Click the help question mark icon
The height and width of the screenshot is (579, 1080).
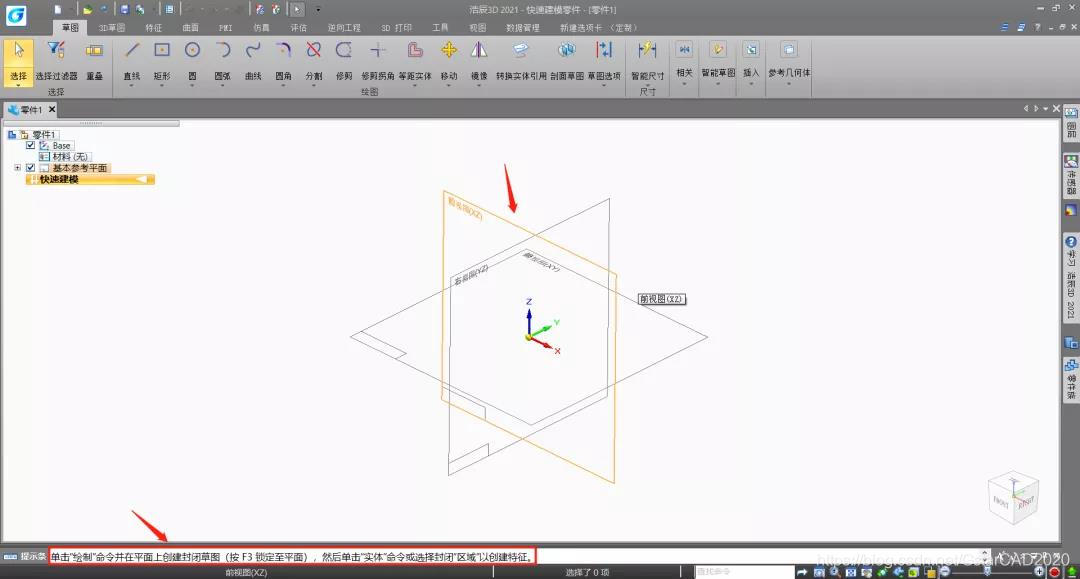(x=1038, y=28)
